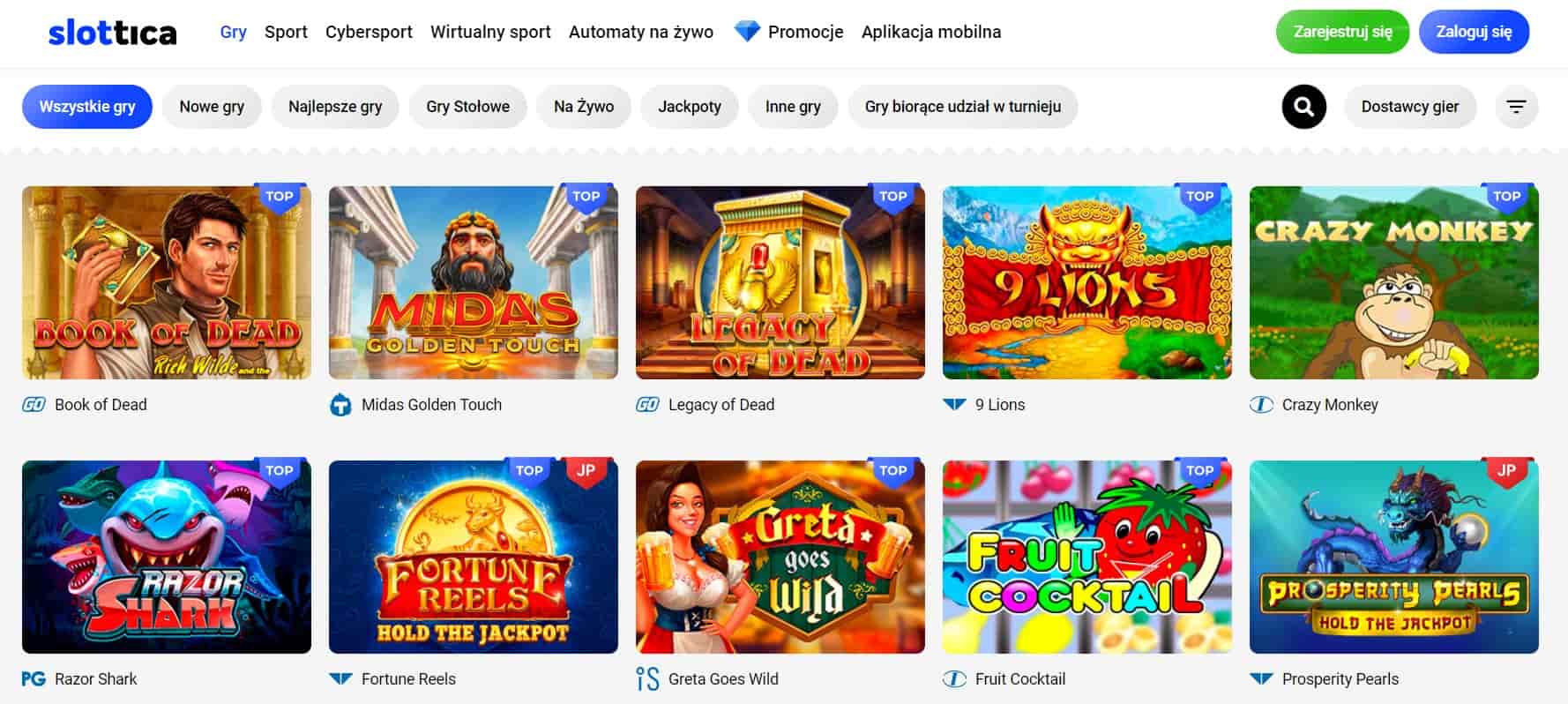Open Automaty na żywo in the top menu
This screenshot has height=704, width=1568.
tap(641, 32)
